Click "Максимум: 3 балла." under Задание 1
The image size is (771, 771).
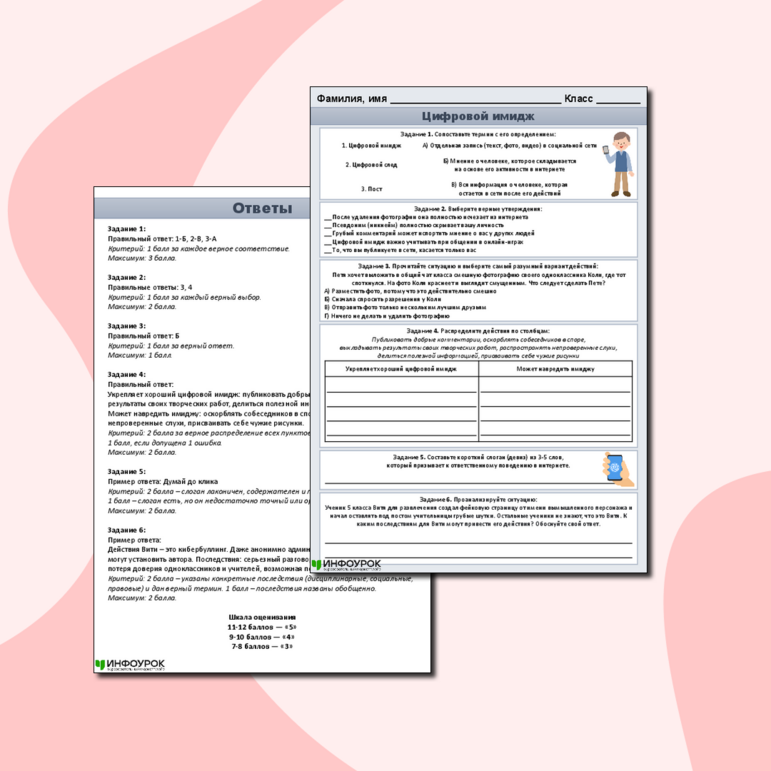142,258
